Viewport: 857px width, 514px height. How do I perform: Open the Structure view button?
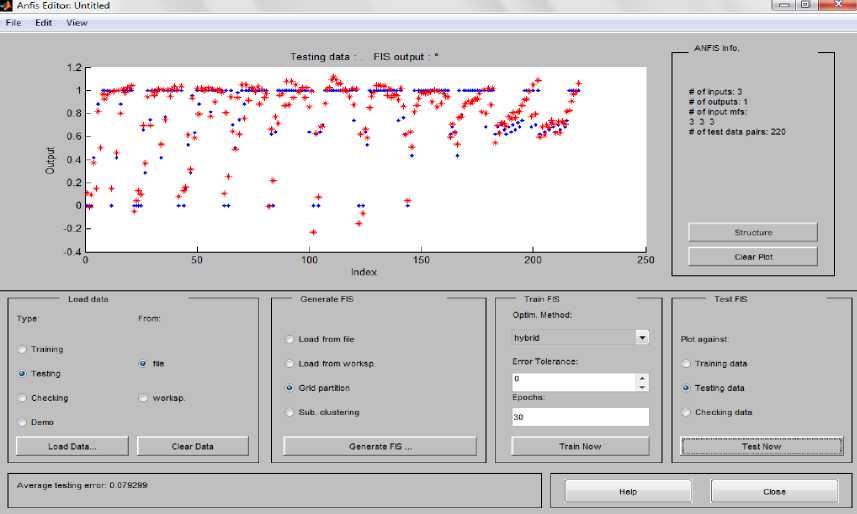click(x=752, y=232)
